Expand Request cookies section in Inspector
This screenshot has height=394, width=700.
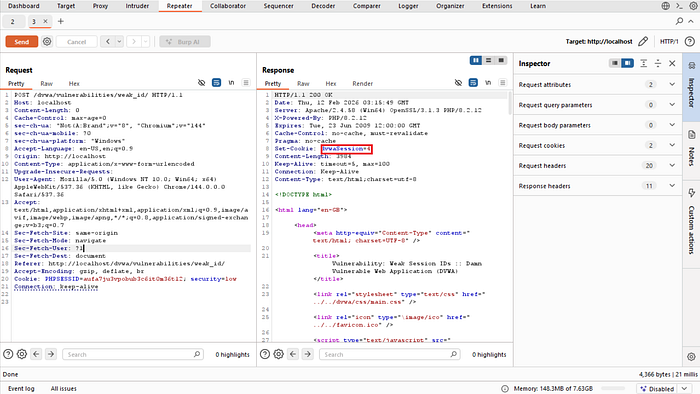(598, 145)
